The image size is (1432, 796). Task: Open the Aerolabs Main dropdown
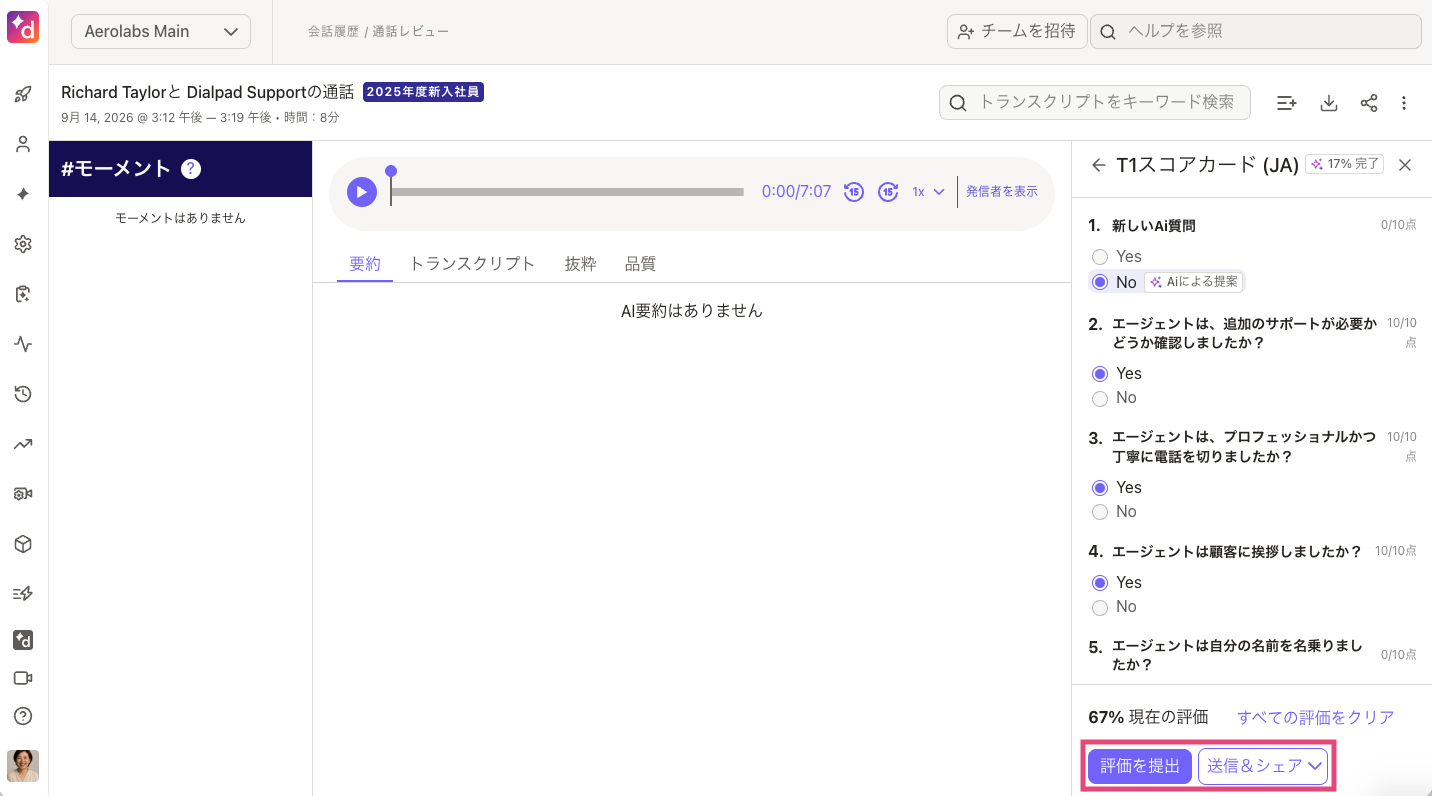161,31
